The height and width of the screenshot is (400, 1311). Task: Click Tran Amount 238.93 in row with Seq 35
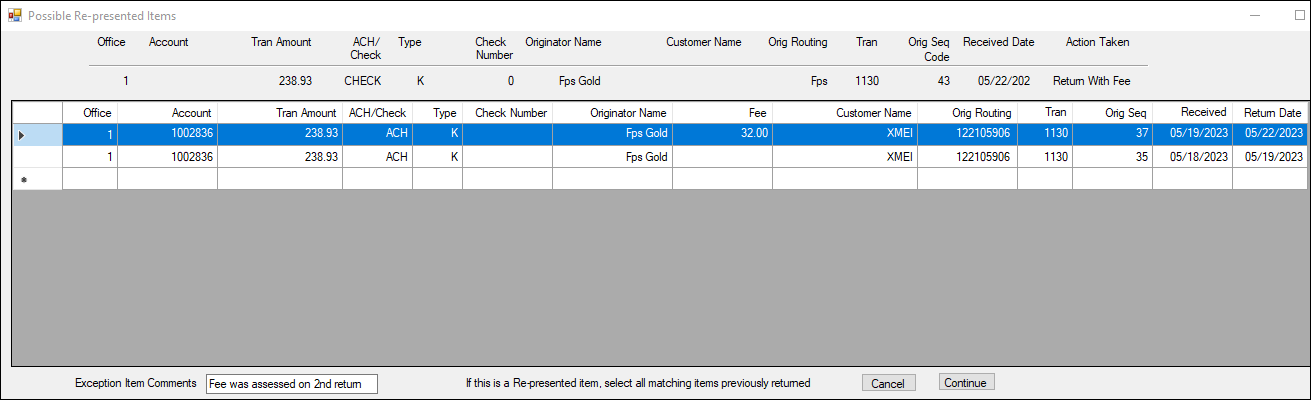pos(280,157)
